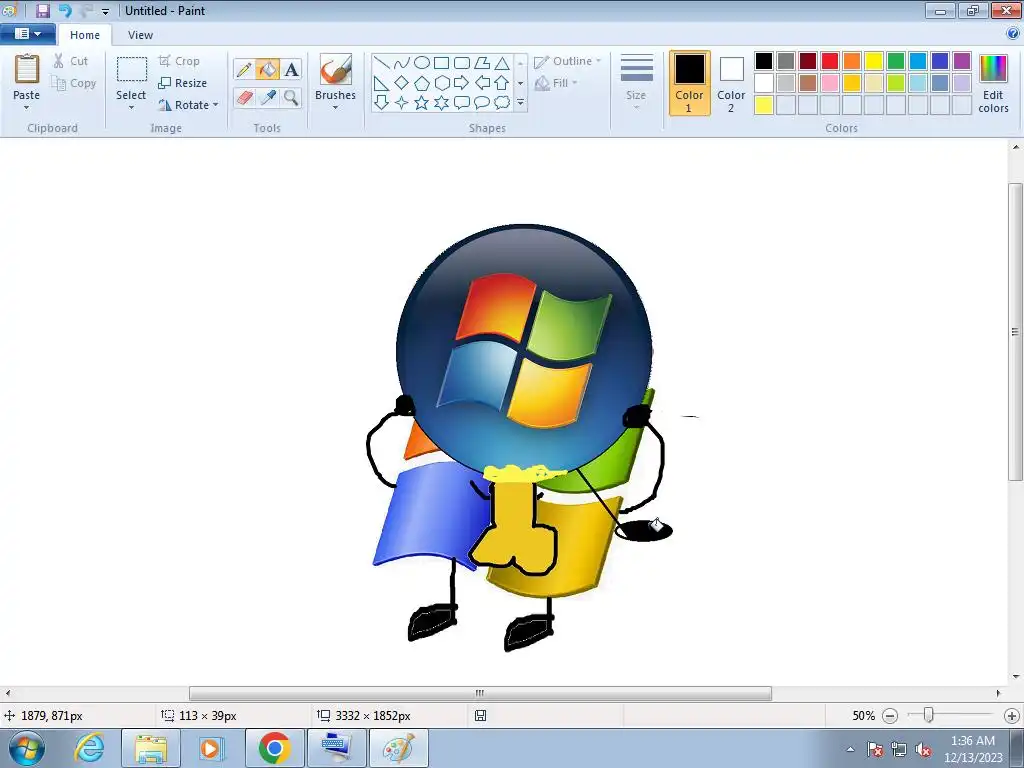Pick the custom yellow swatch in bottom row
Screen dimensions: 1024x768
click(764, 105)
